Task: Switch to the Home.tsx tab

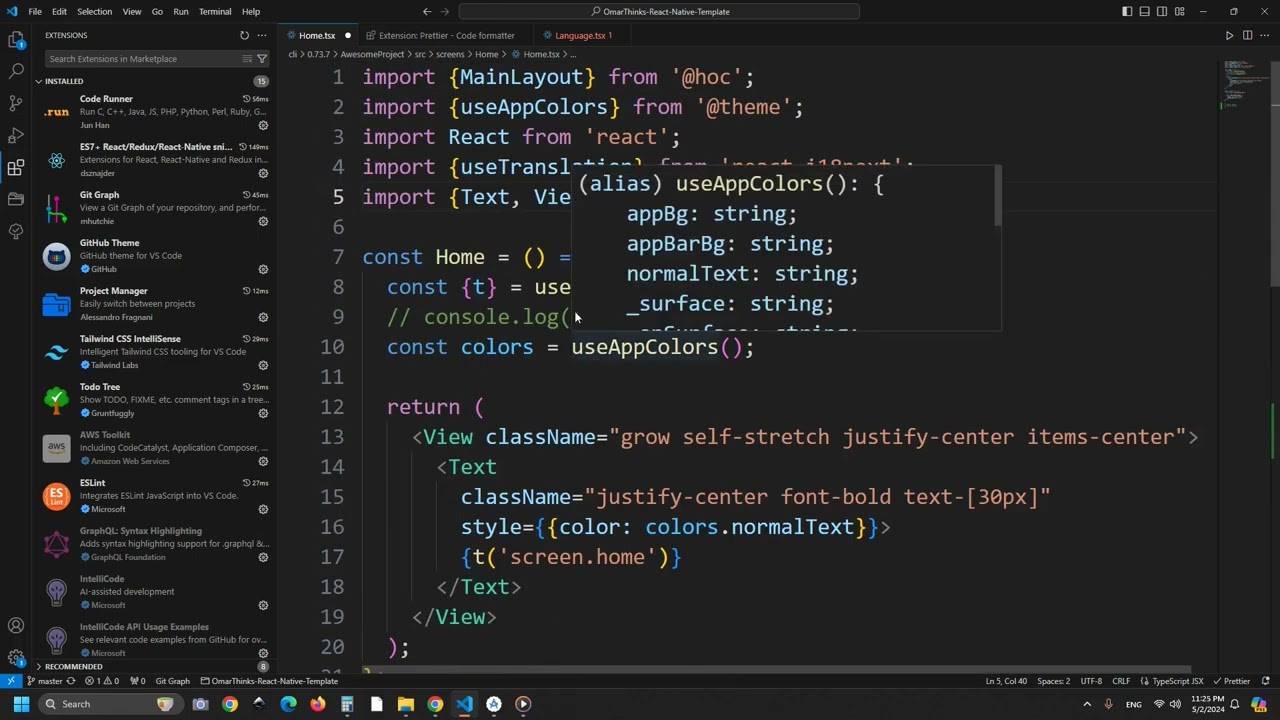Action: [x=318, y=35]
